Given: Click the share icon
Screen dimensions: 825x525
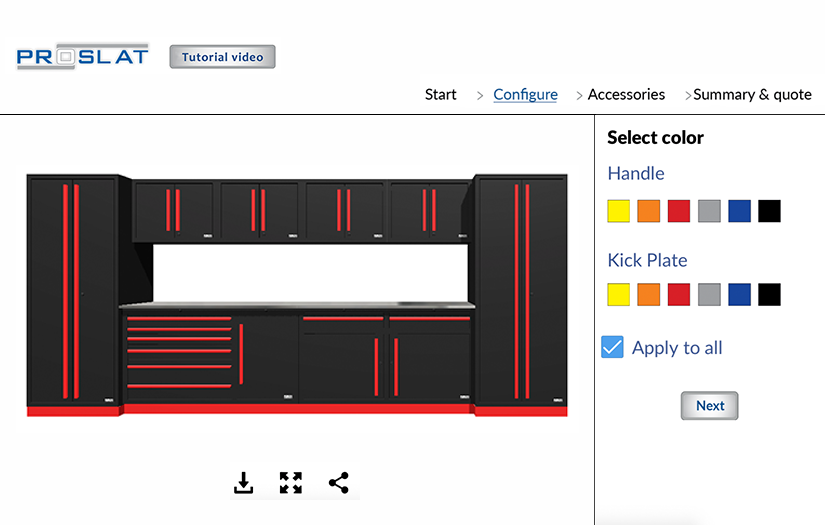Looking at the screenshot, I should [339, 482].
